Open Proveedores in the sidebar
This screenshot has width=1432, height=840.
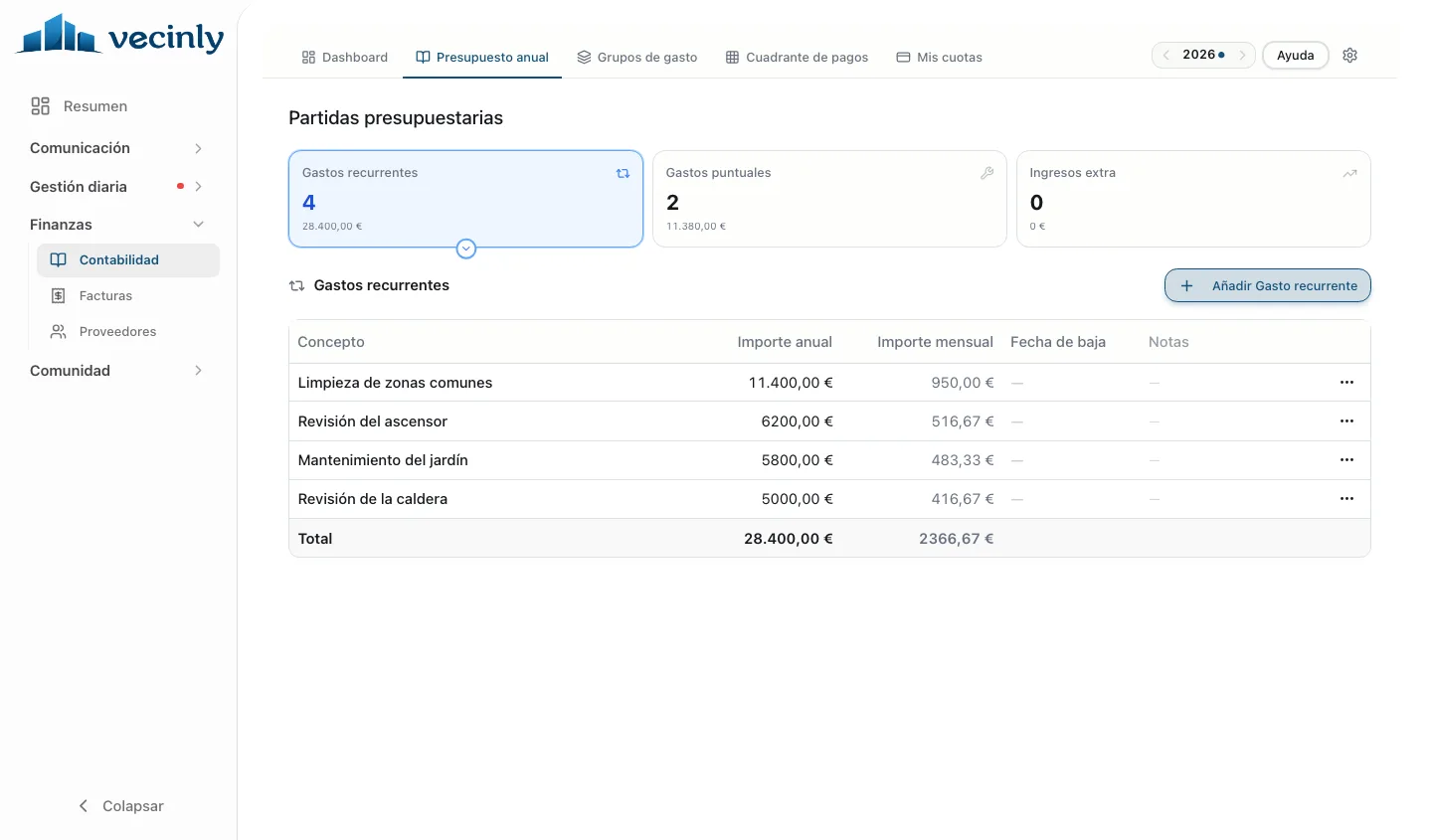click(x=128, y=332)
